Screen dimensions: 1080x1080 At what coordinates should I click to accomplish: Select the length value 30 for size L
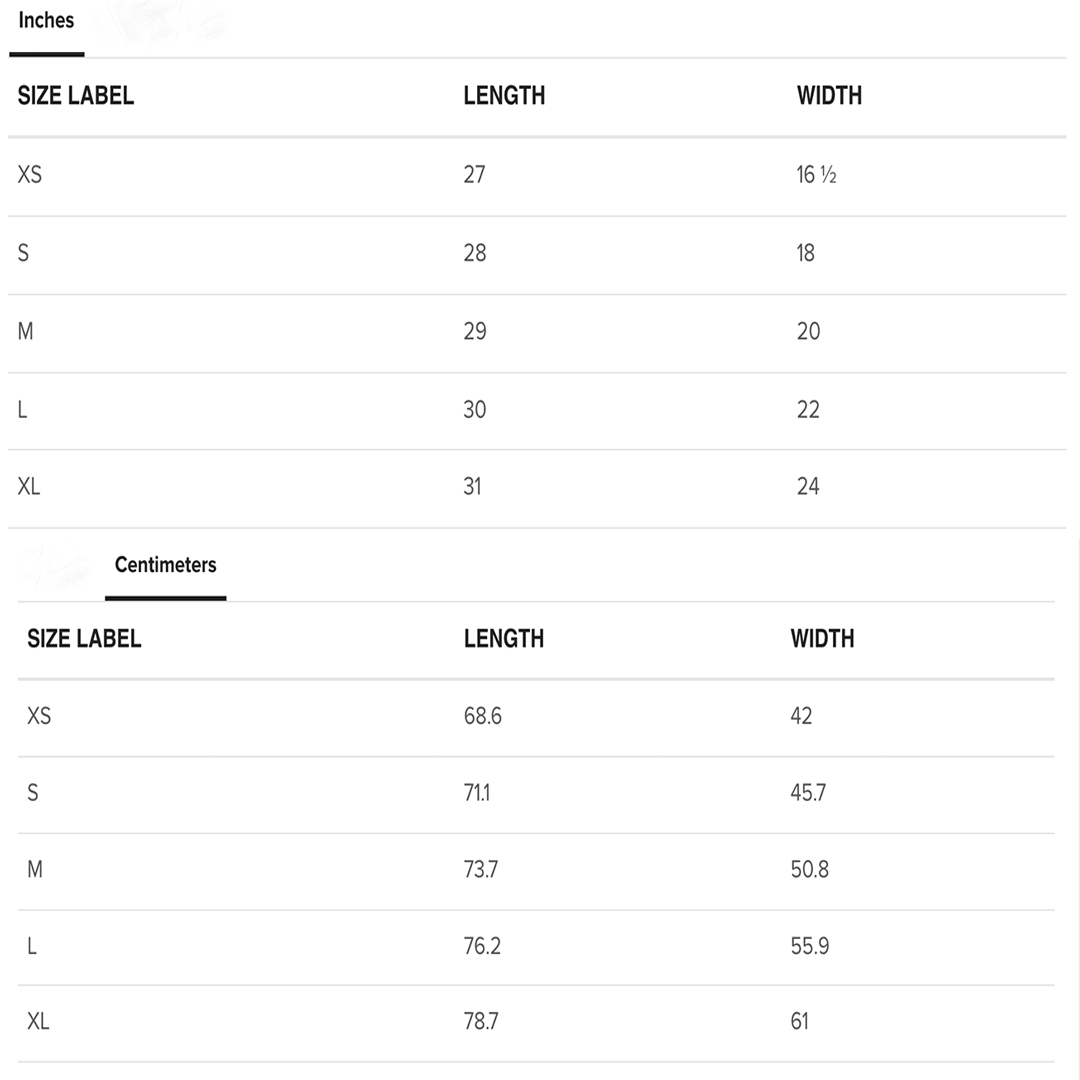click(475, 410)
